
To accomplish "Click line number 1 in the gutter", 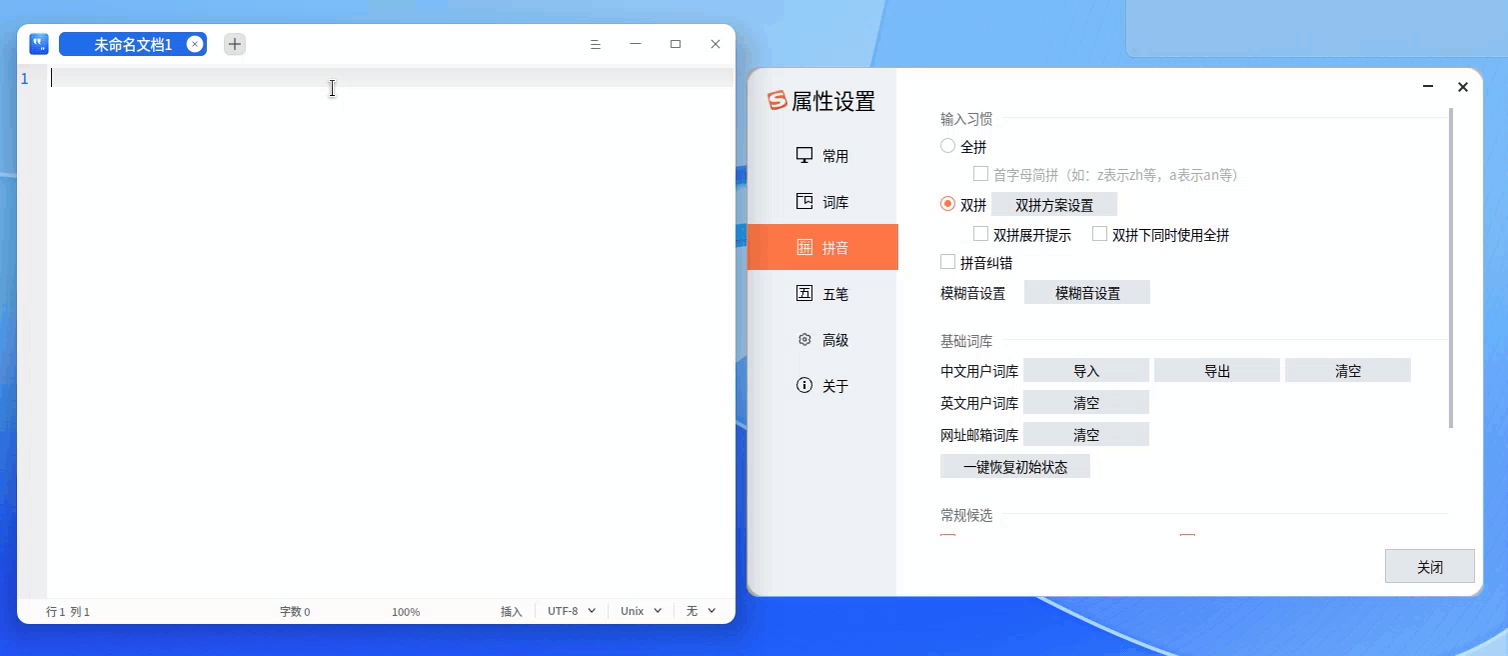I will click(x=24, y=78).
